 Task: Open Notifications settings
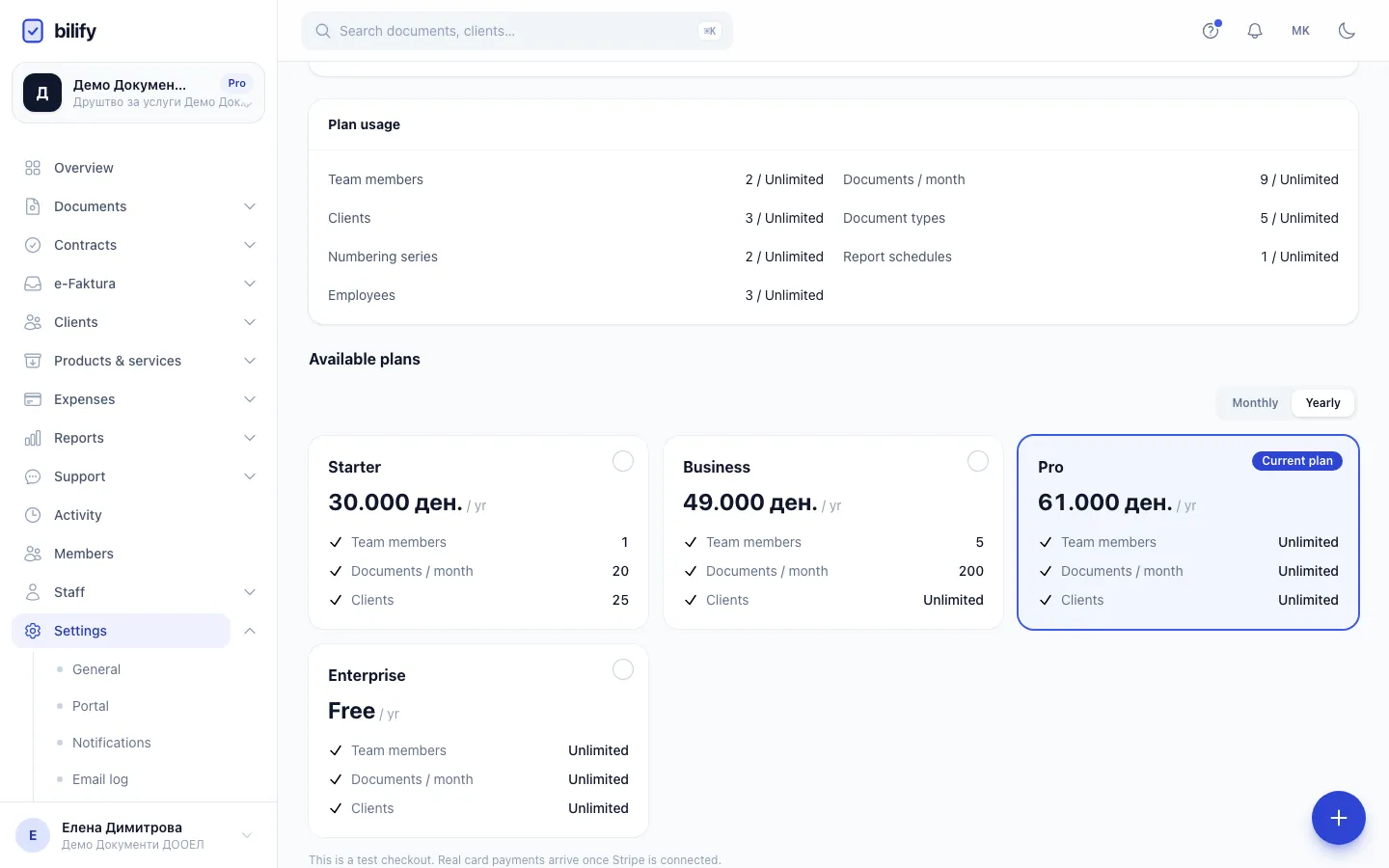tap(112, 743)
